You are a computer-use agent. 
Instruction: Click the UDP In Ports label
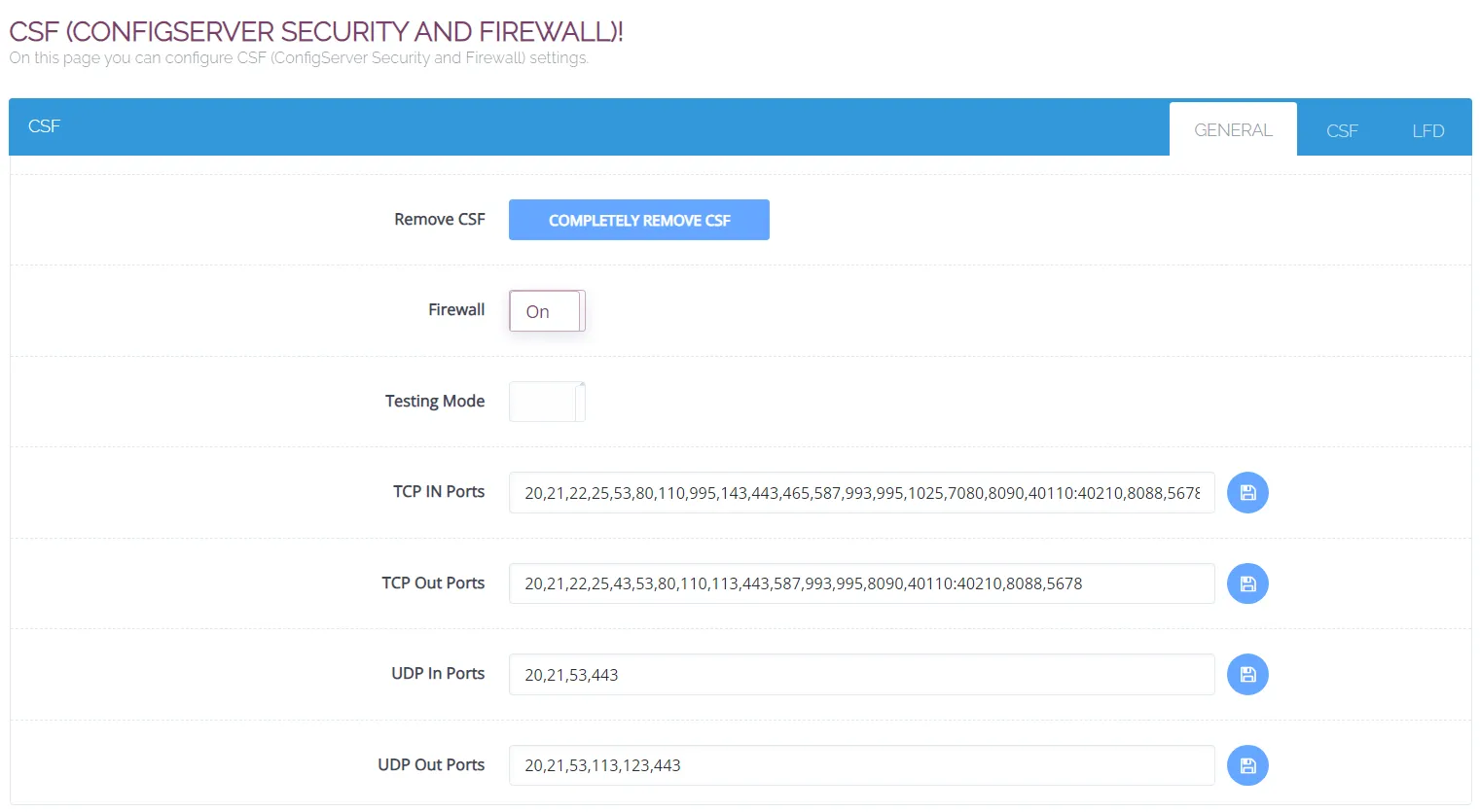438,673
